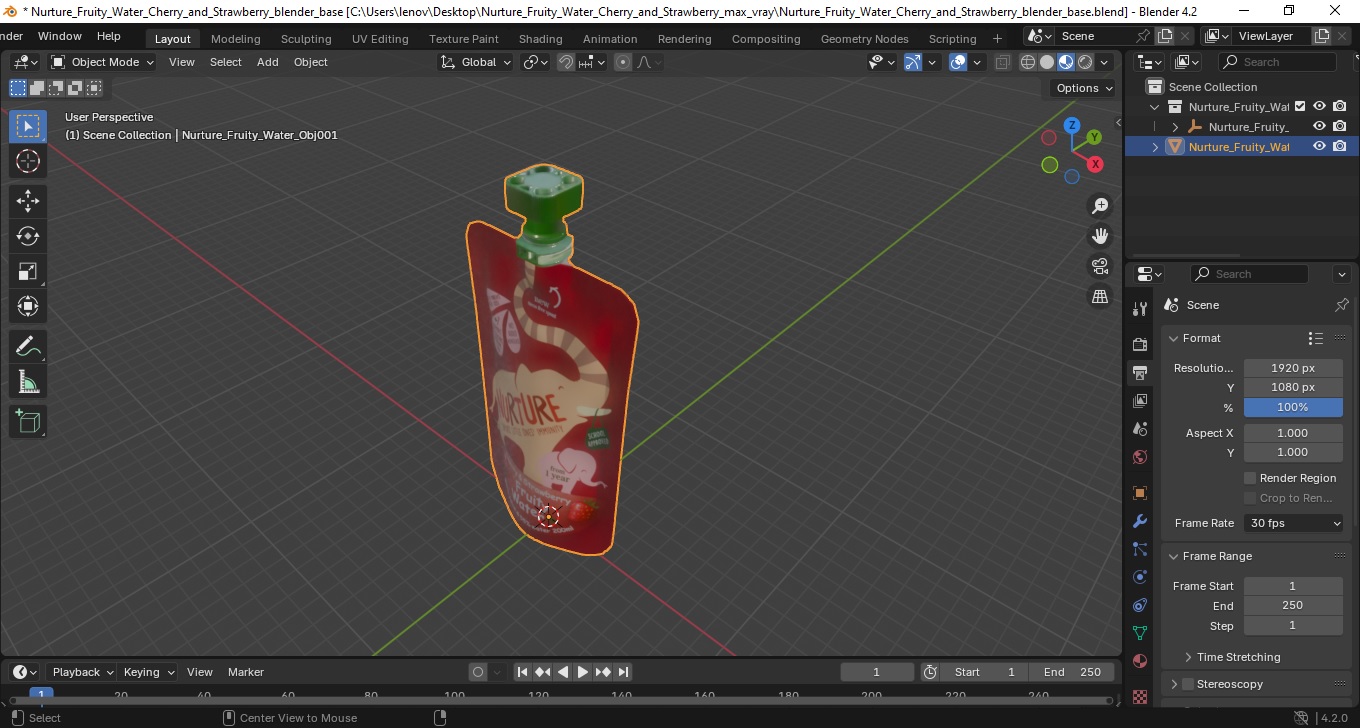Toggle camera view icon
The height and width of the screenshot is (728, 1360).
1100,266
